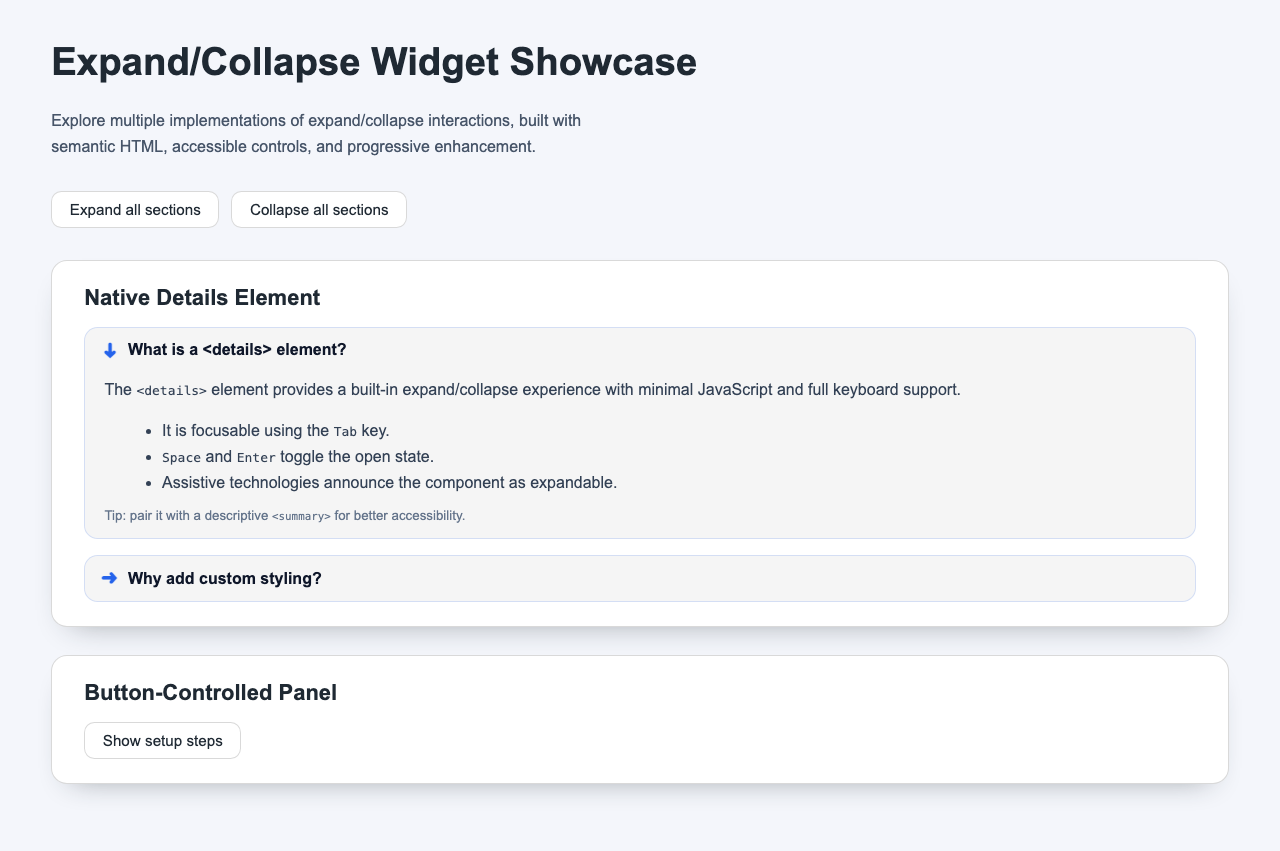Click the blue right arrow icon beside custom styling summary
The width and height of the screenshot is (1280, 851).
[x=110, y=578]
